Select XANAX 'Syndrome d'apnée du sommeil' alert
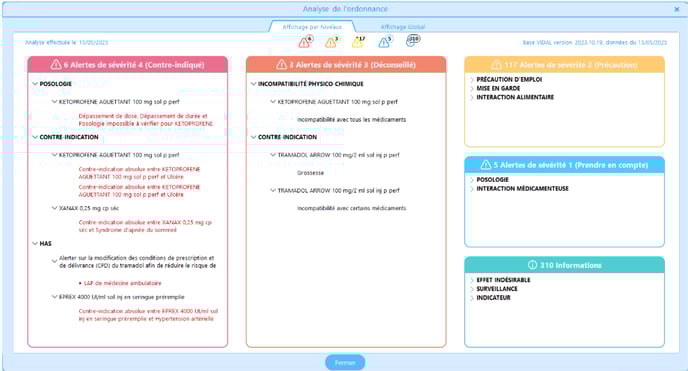The height and width of the screenshot is (371, 688). click(145, 226)
